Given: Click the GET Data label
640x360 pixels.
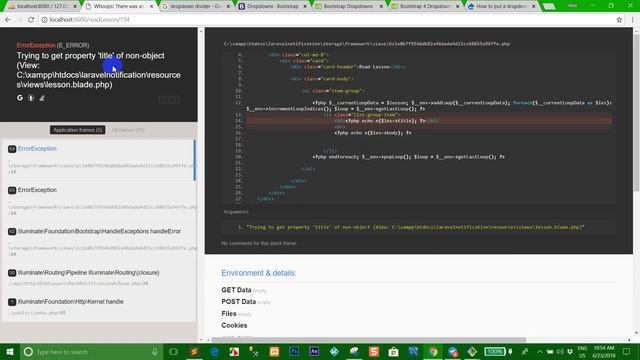Looking at the screenshot, I should tap(236, 290).
